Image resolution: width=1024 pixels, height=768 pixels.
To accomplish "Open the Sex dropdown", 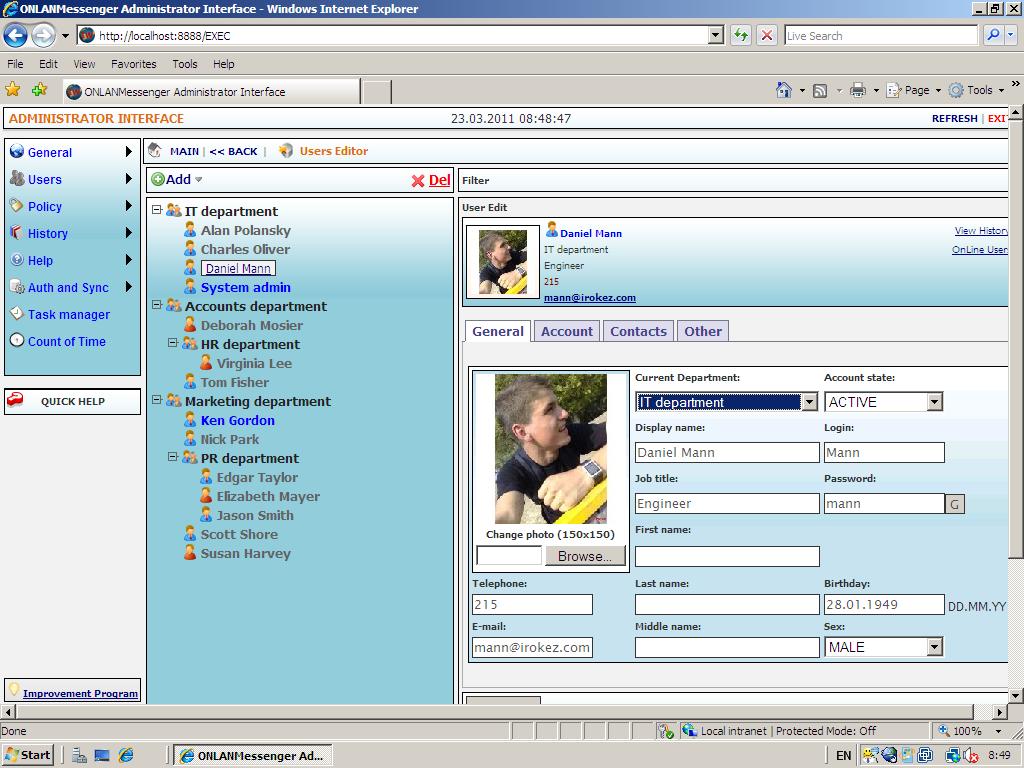I will pyautogui.click(x=934, y=647).
